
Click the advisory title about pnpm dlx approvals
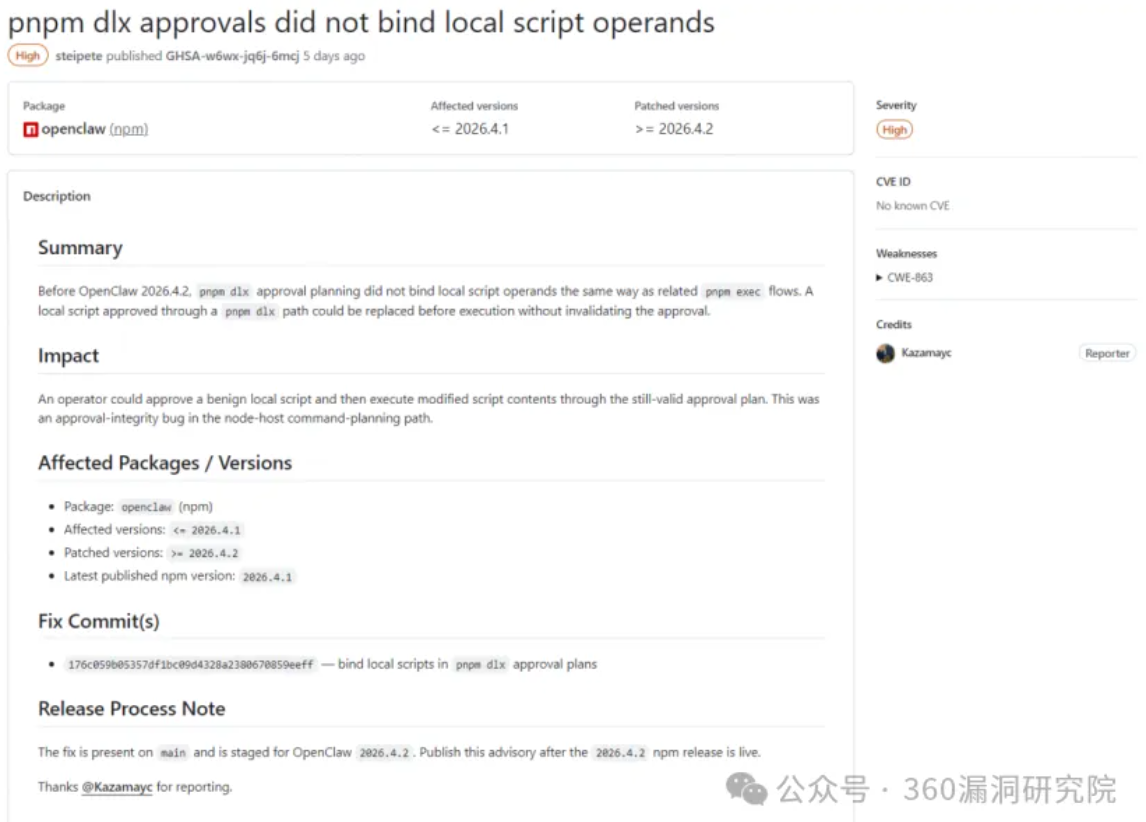click(361, 22)
